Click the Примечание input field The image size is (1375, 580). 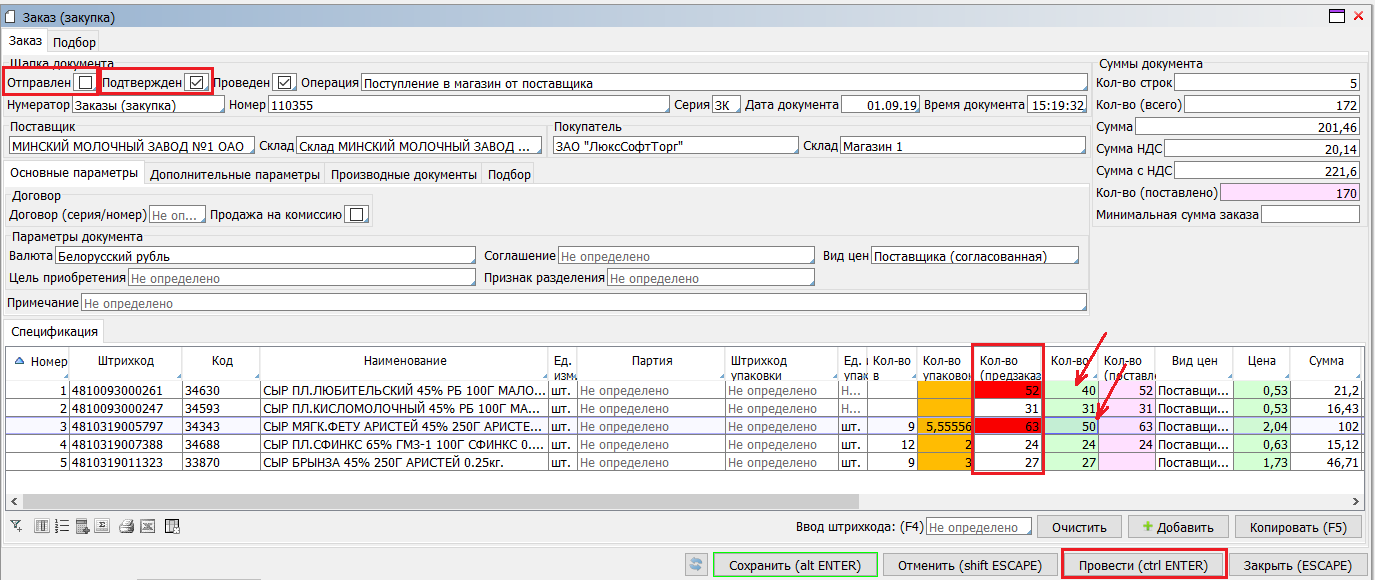582,303
